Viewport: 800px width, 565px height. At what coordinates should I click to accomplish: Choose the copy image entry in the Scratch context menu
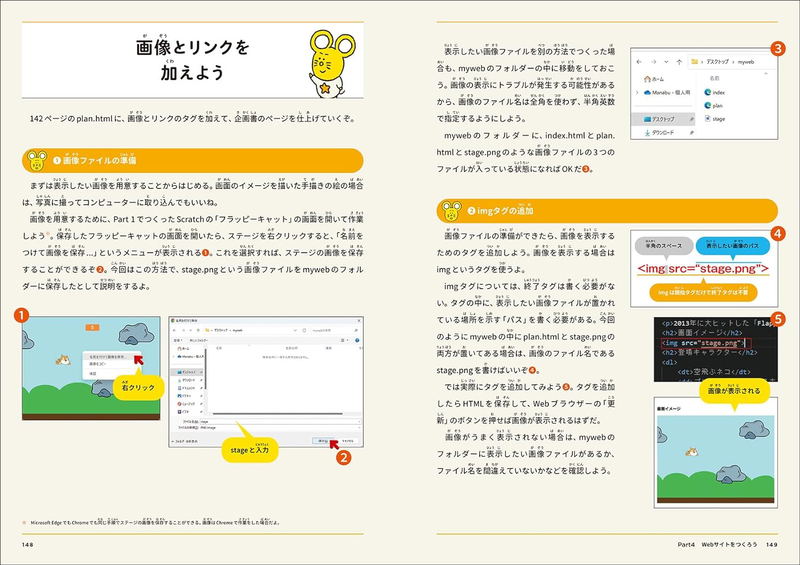[x=97, y=364]
